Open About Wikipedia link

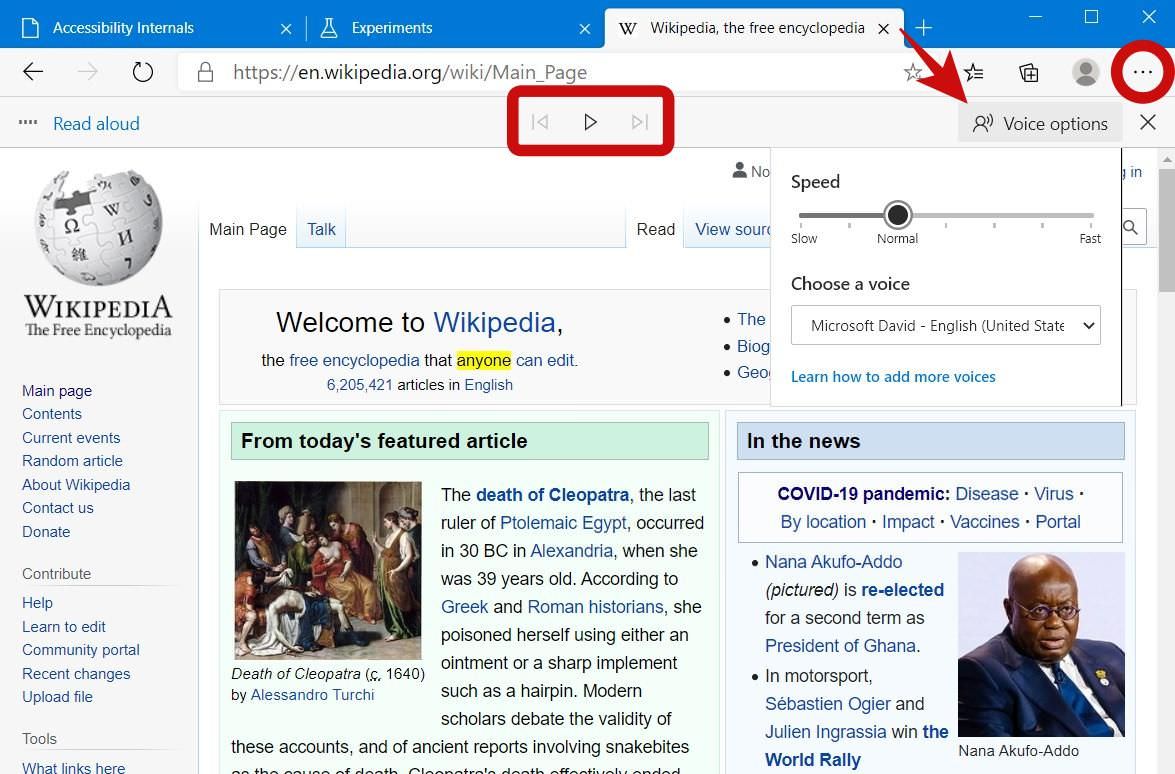coord(76,485)
